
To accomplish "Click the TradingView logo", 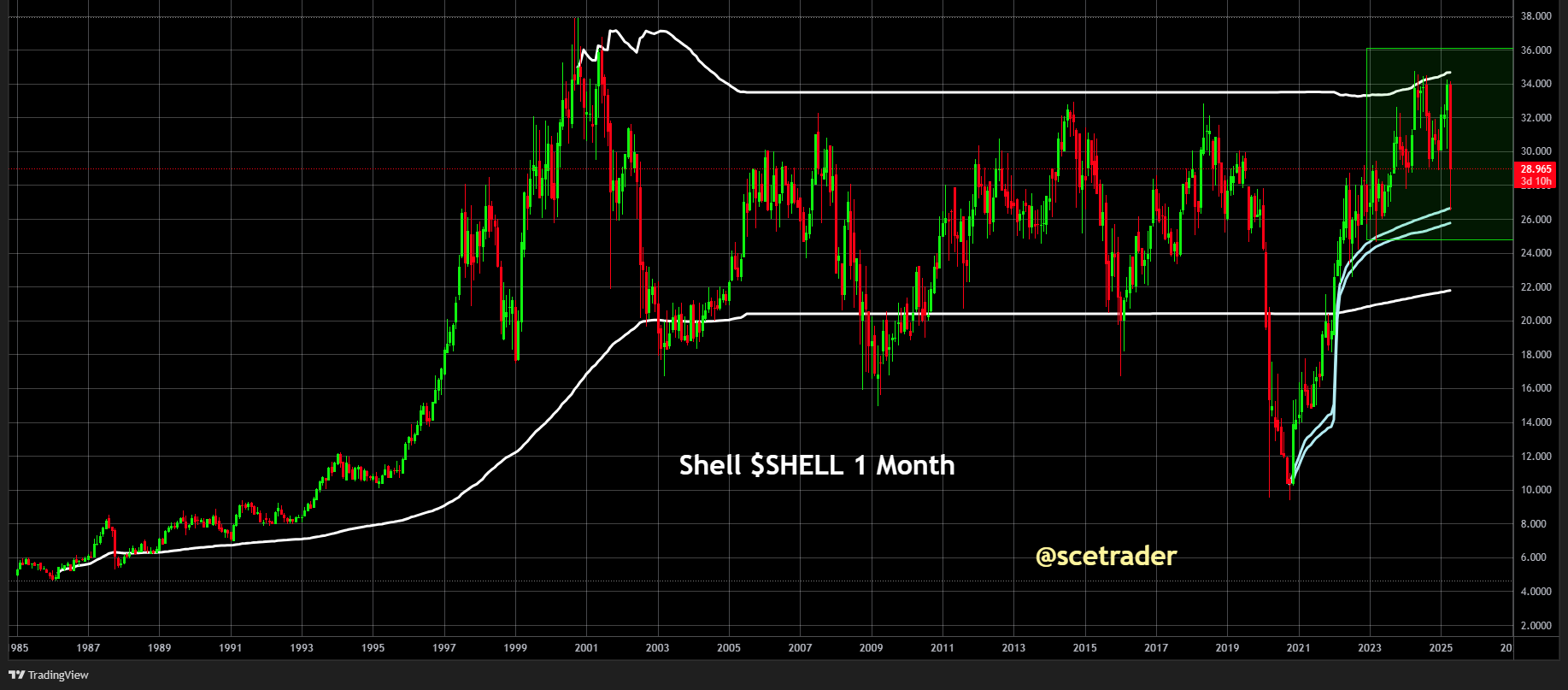I will click(49, 675).
